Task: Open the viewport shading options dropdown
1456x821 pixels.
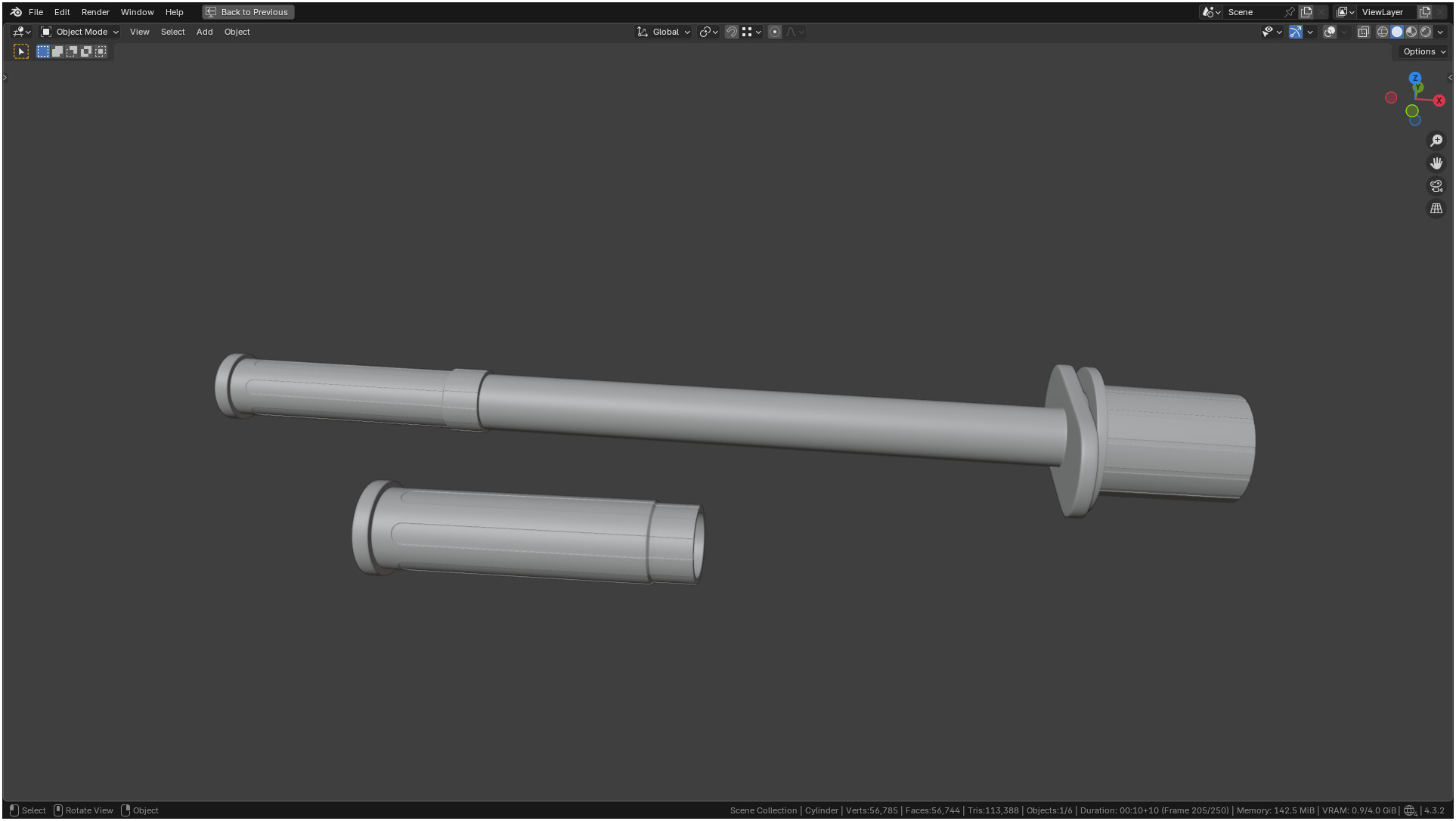Action: click(x=1440, y=32)
